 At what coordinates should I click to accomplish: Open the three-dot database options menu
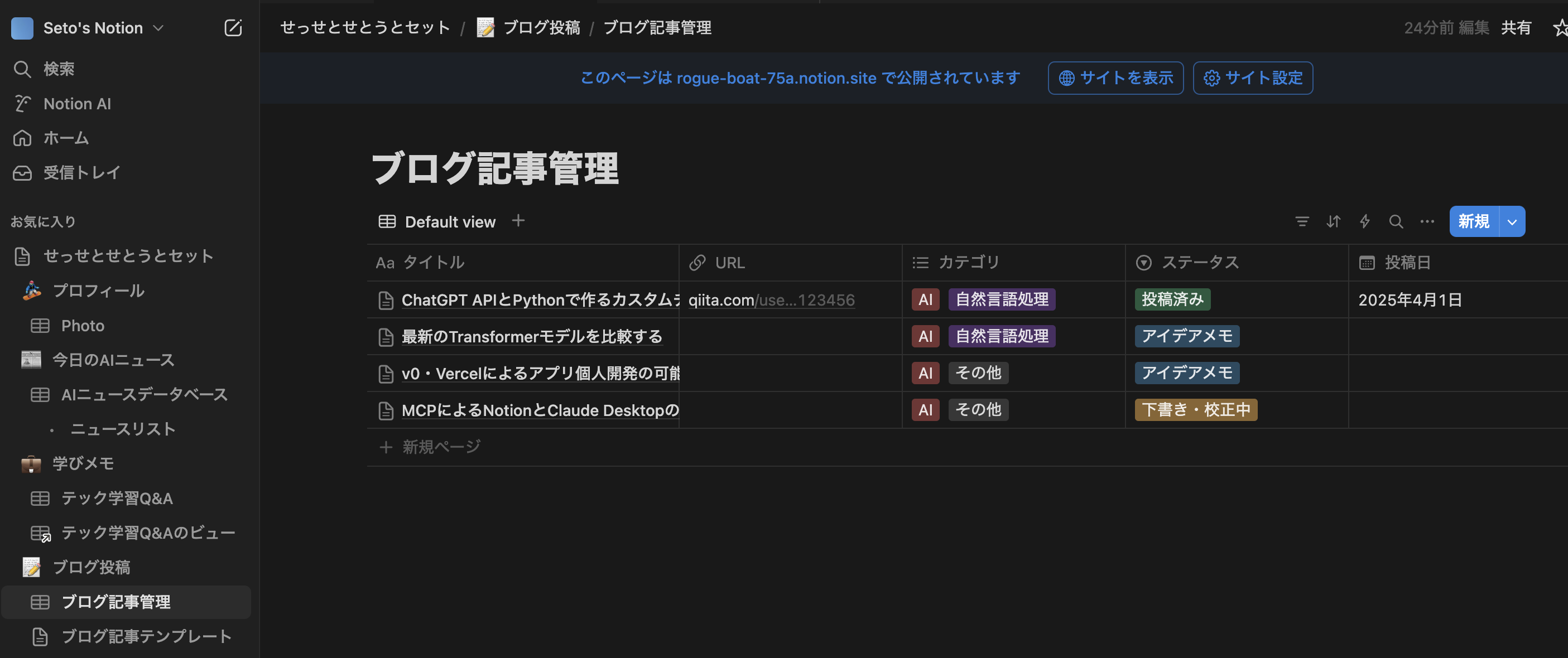point(1427,221)
